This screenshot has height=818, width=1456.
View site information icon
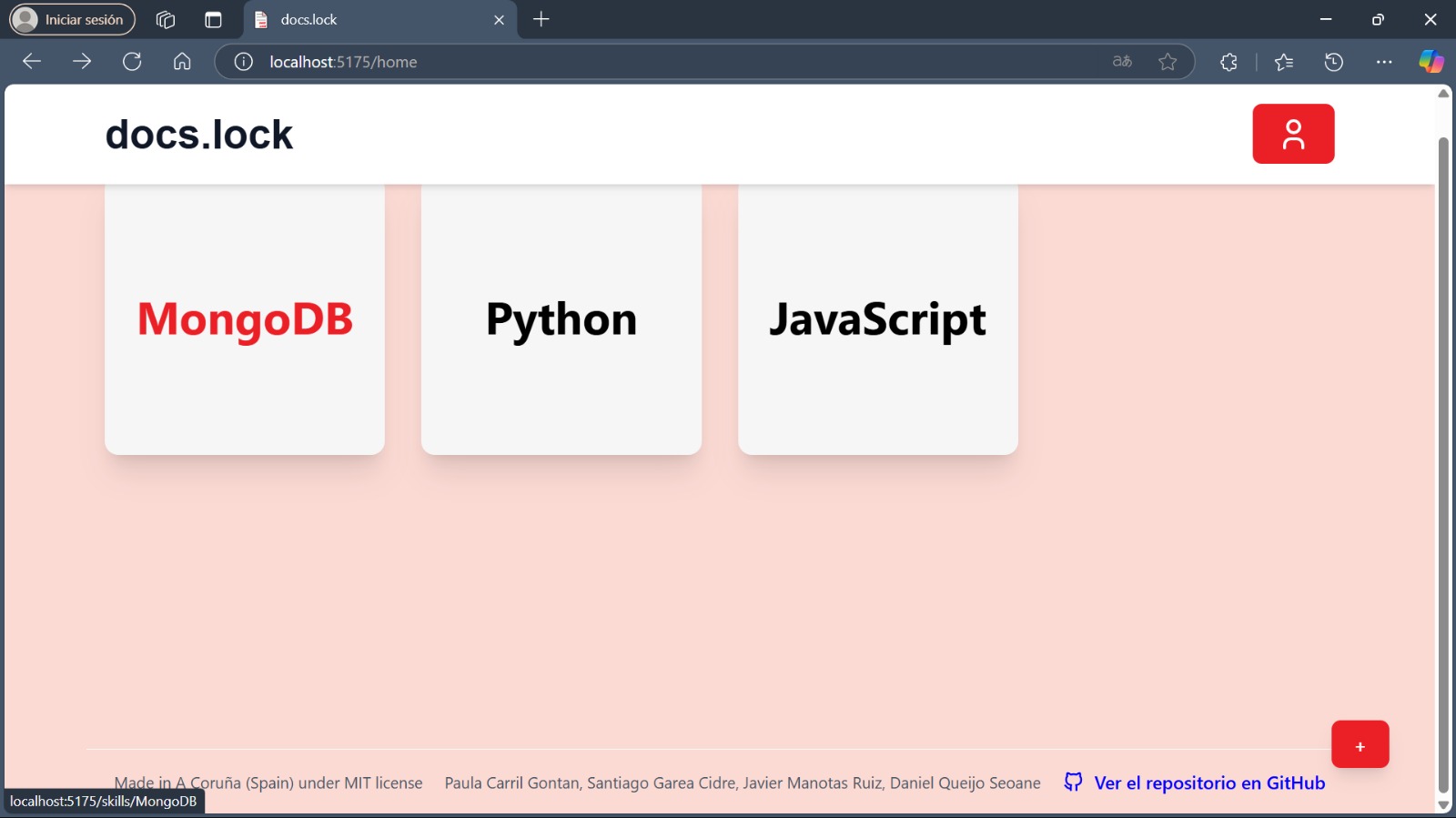tap(243, 62)
